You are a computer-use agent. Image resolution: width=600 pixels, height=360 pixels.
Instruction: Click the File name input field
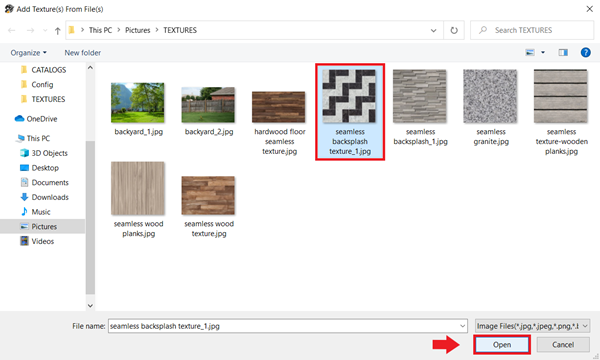click(287, 326)
